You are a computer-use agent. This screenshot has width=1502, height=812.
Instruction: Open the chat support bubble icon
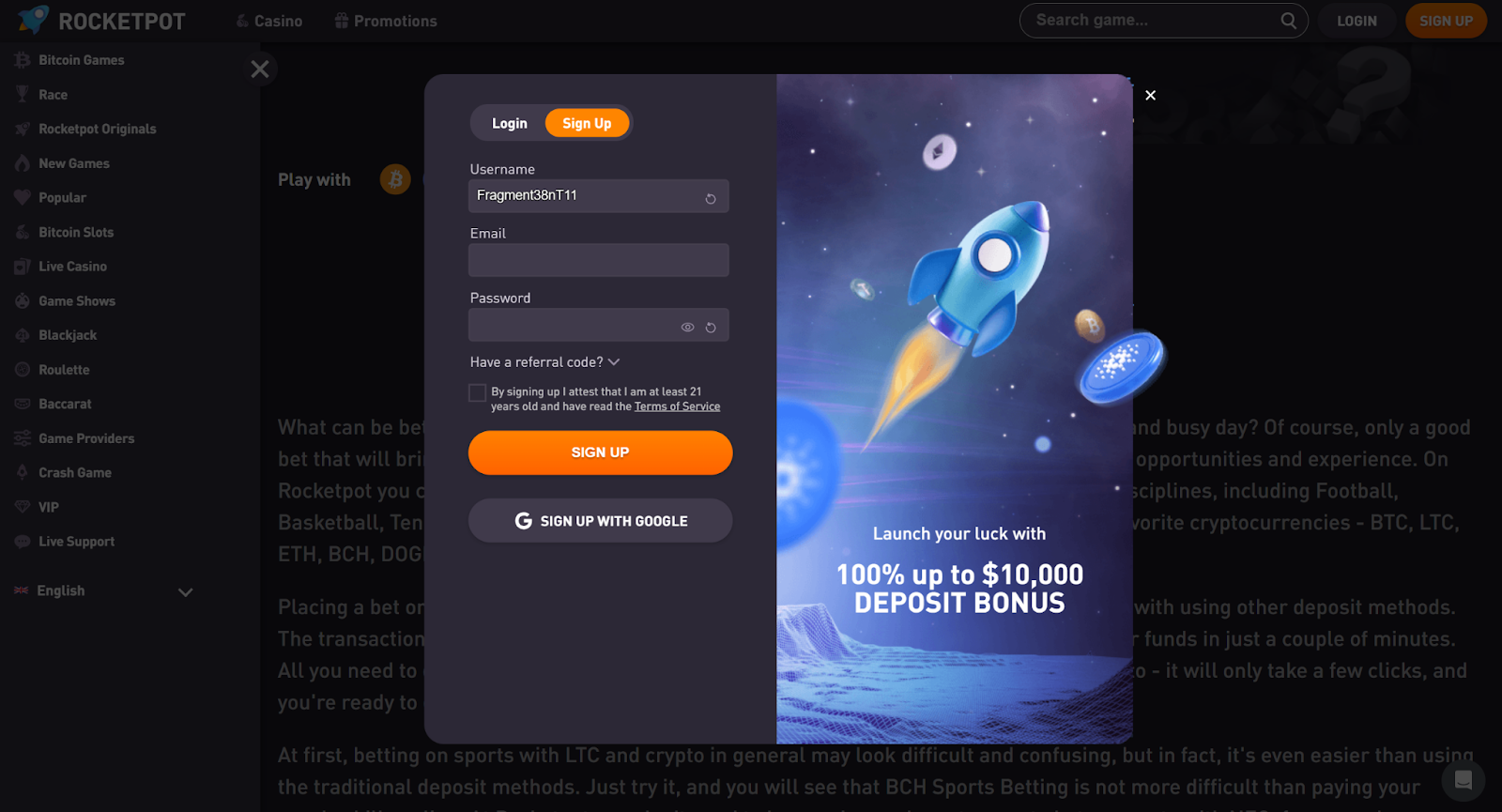[x=1463, y=780]
